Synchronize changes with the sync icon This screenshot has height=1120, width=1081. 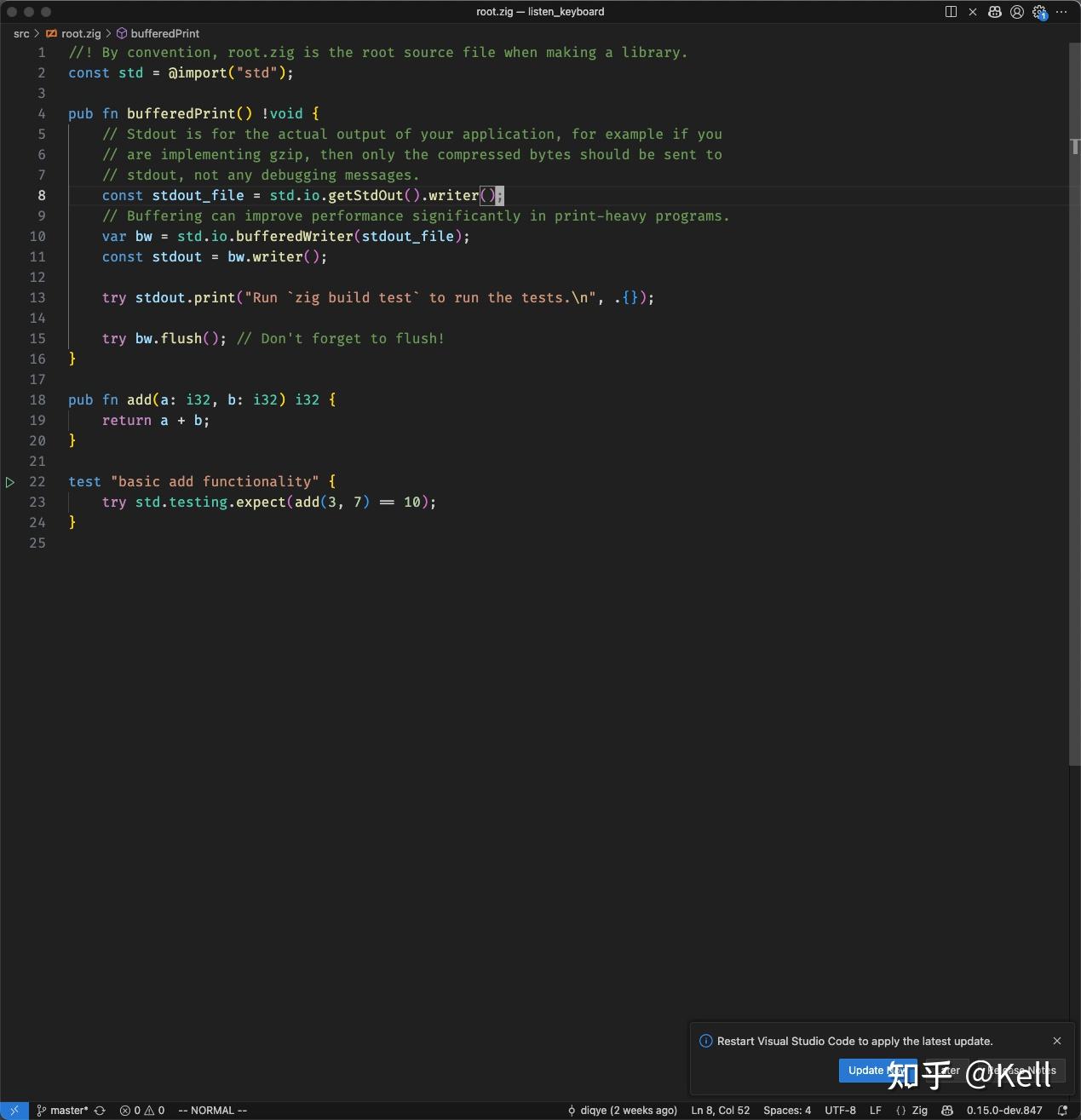tap(100, 1111)
